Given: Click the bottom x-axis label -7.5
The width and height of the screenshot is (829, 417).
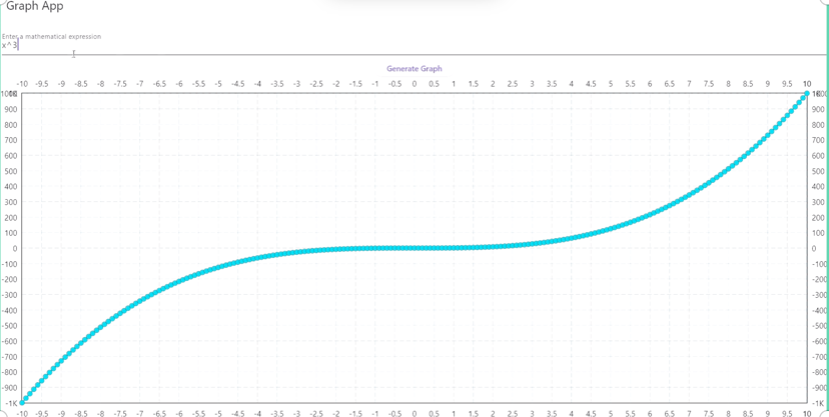Looking at the screenshot, I should pyautogui.click(x=120, y=412).
